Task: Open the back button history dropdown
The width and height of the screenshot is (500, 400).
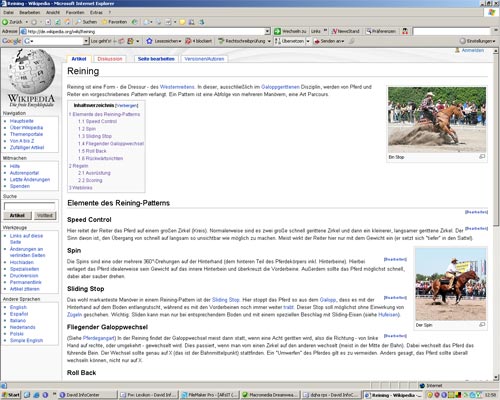Action: tap(27, 22)
